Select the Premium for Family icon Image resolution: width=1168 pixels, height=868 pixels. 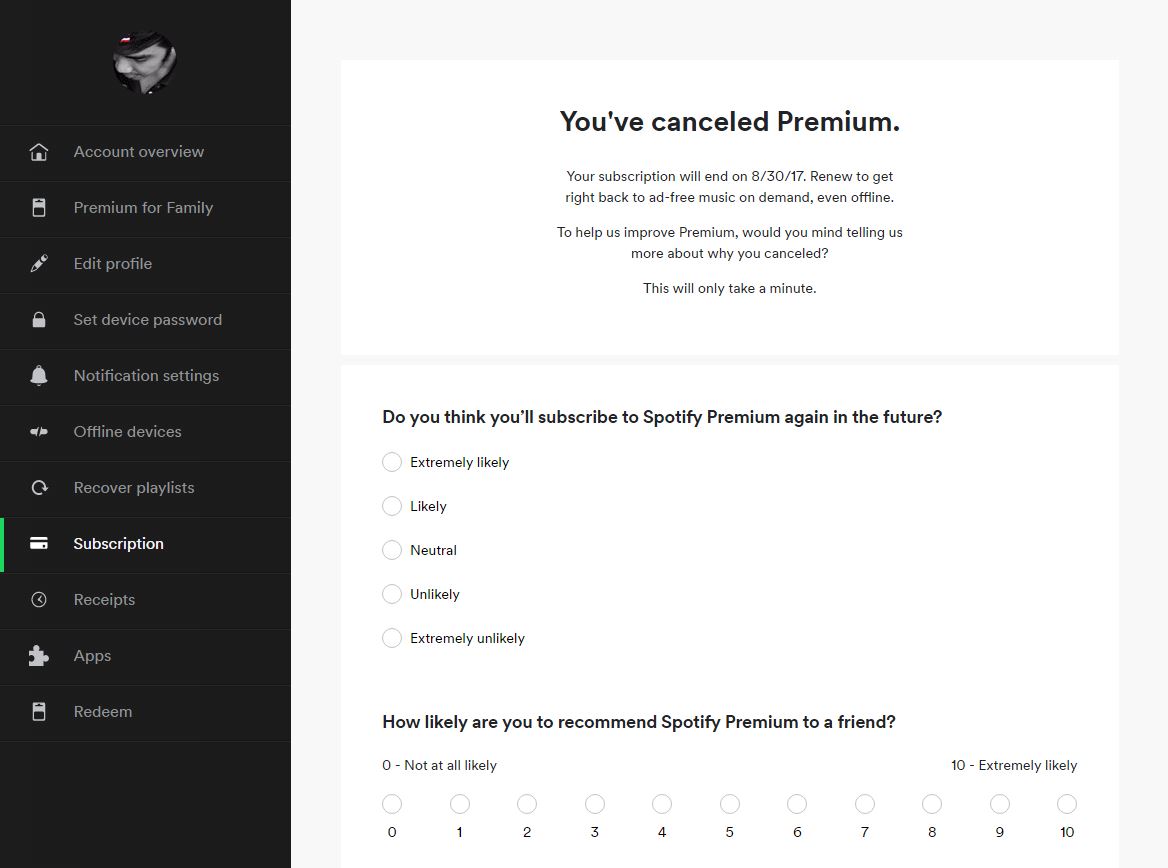tap(38, 208)
